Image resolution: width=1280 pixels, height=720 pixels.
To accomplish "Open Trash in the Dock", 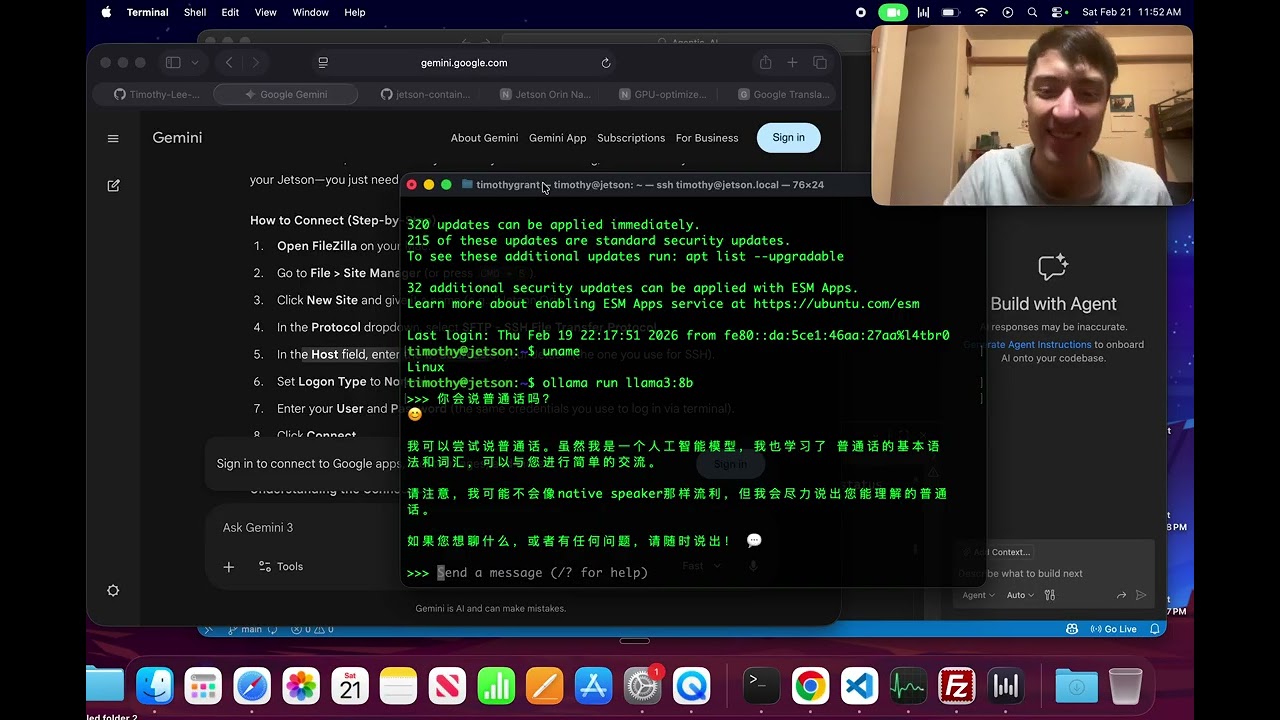I will pos(1125,686).
